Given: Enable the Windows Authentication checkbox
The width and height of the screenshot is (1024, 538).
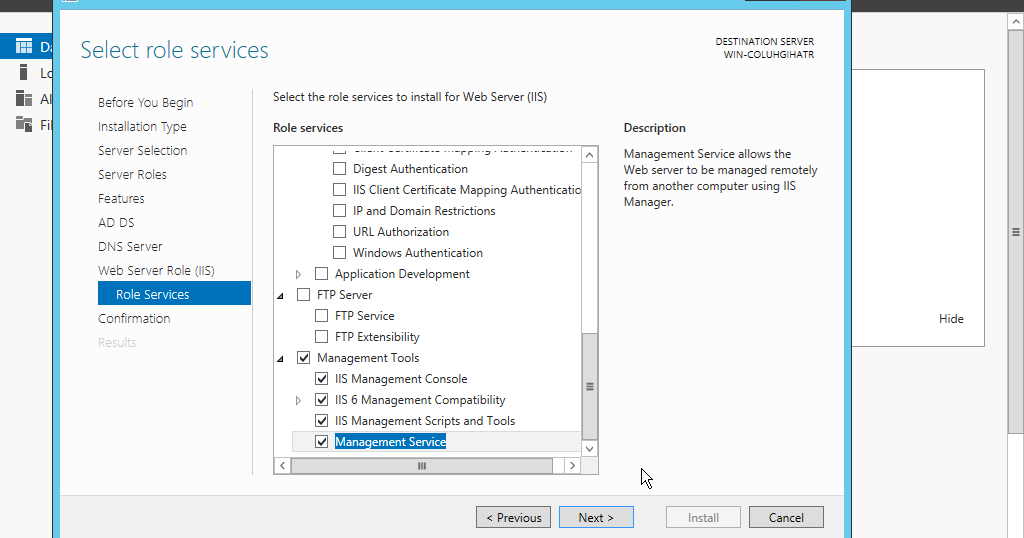Looking at the screenshot, I should [x=340, y=253].
